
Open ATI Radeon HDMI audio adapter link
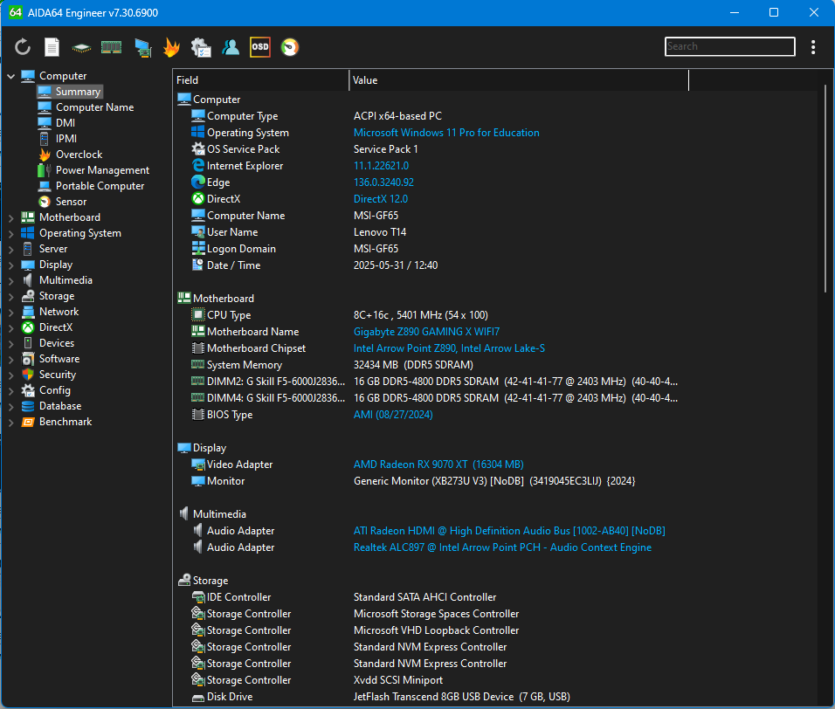(x=509, y=531)
